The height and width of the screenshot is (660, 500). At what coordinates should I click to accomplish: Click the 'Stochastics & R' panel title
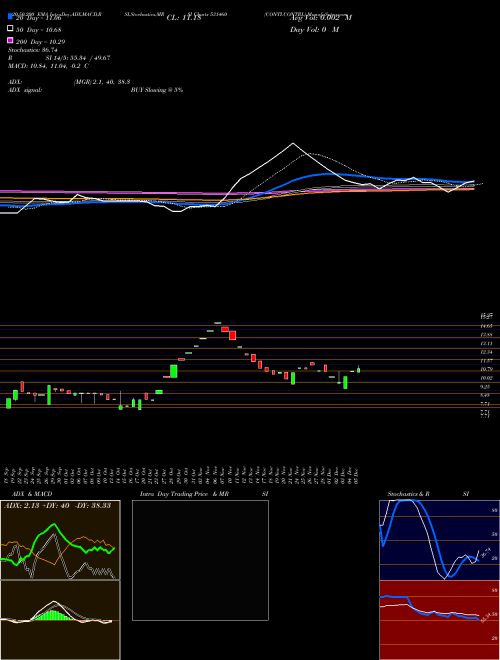(x=408, y=494)
